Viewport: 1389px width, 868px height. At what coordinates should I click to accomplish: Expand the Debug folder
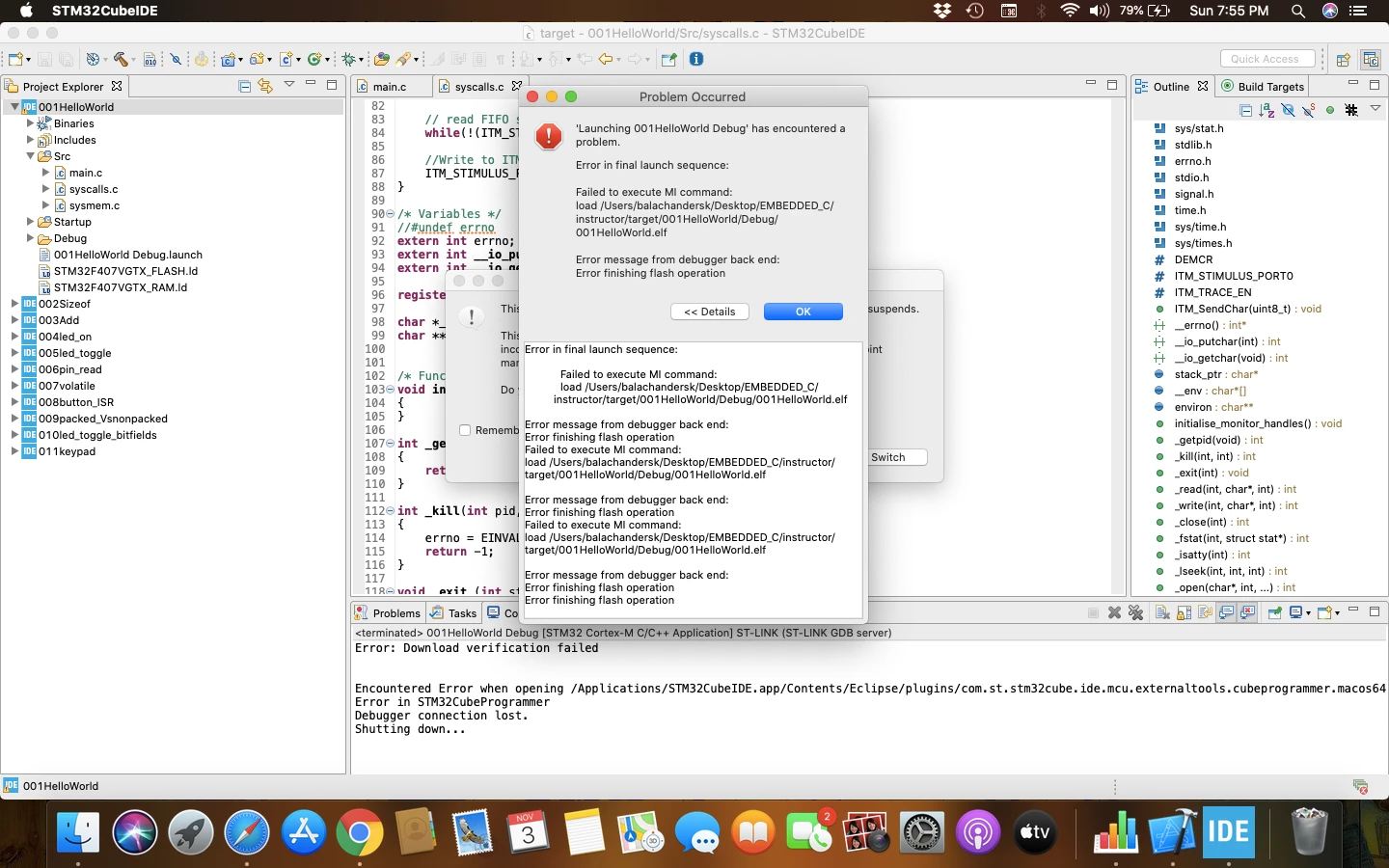tap(30, 238)
